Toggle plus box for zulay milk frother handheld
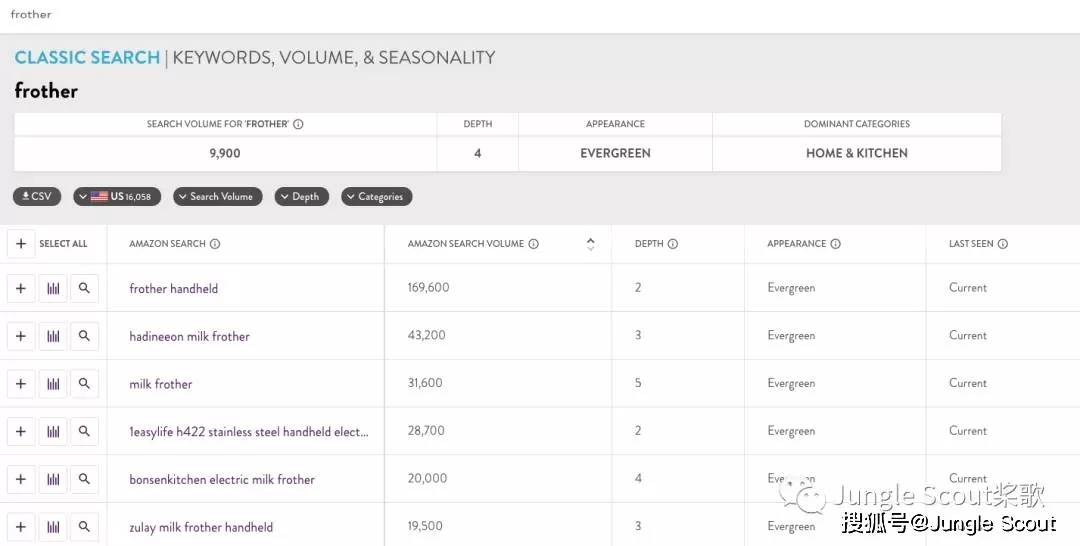The width and height of the screenshot is (1080, 546). pos(21,527)
